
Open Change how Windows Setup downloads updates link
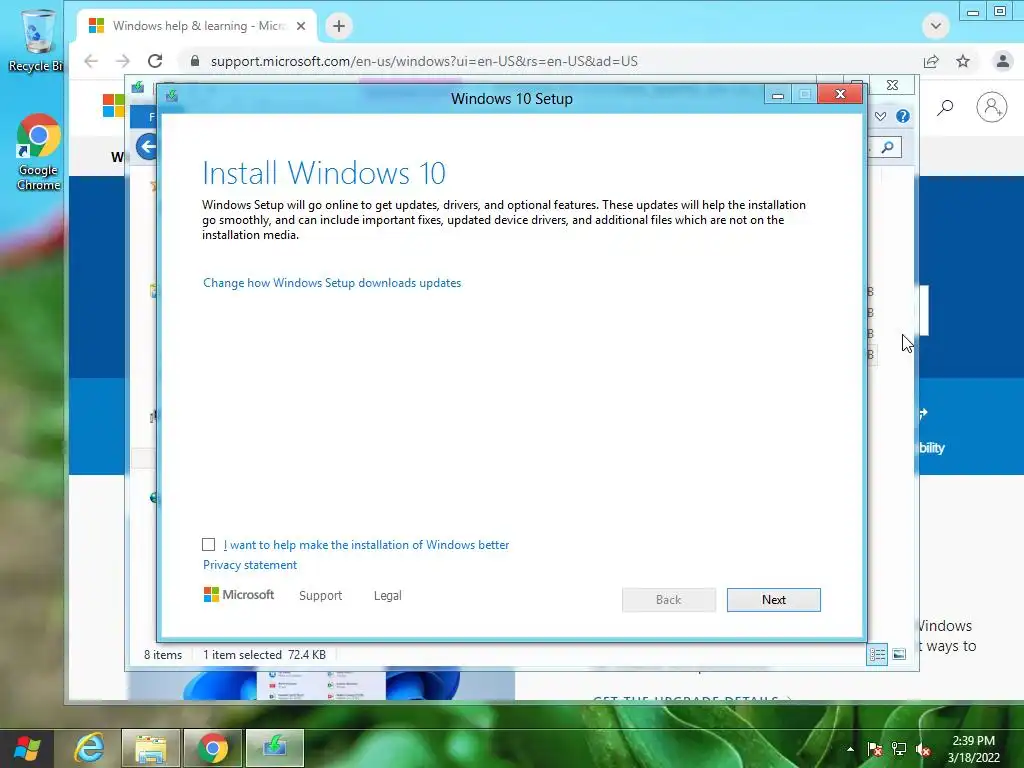(332, 283)
